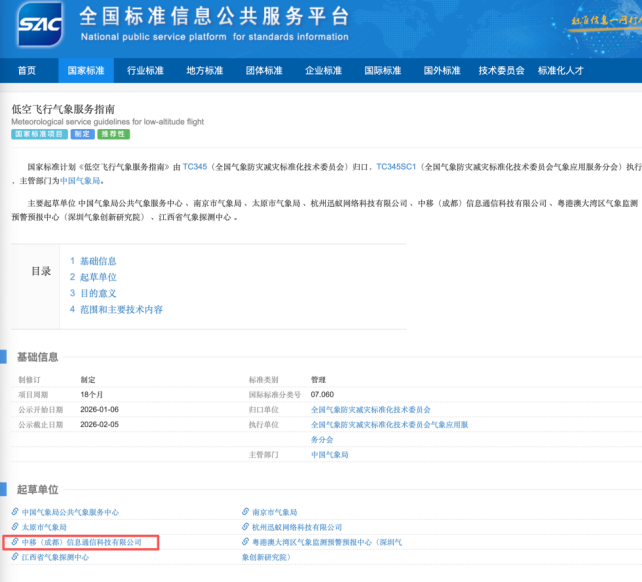Open drafting unit 太原市气象局

(44, 527)
